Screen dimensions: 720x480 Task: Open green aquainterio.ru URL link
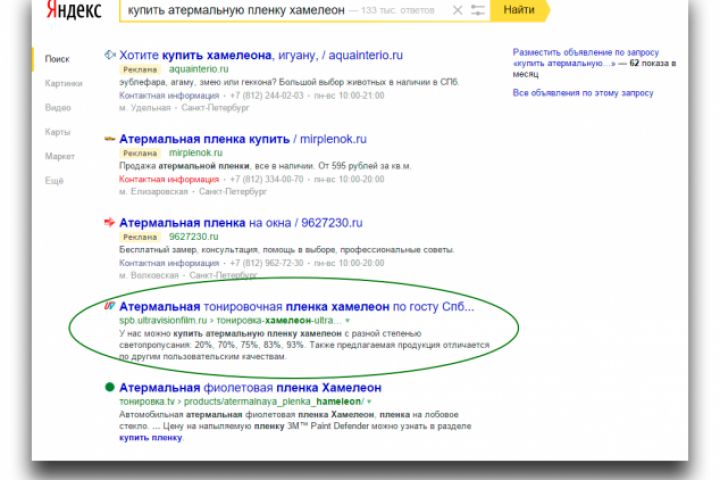point(198,69)
